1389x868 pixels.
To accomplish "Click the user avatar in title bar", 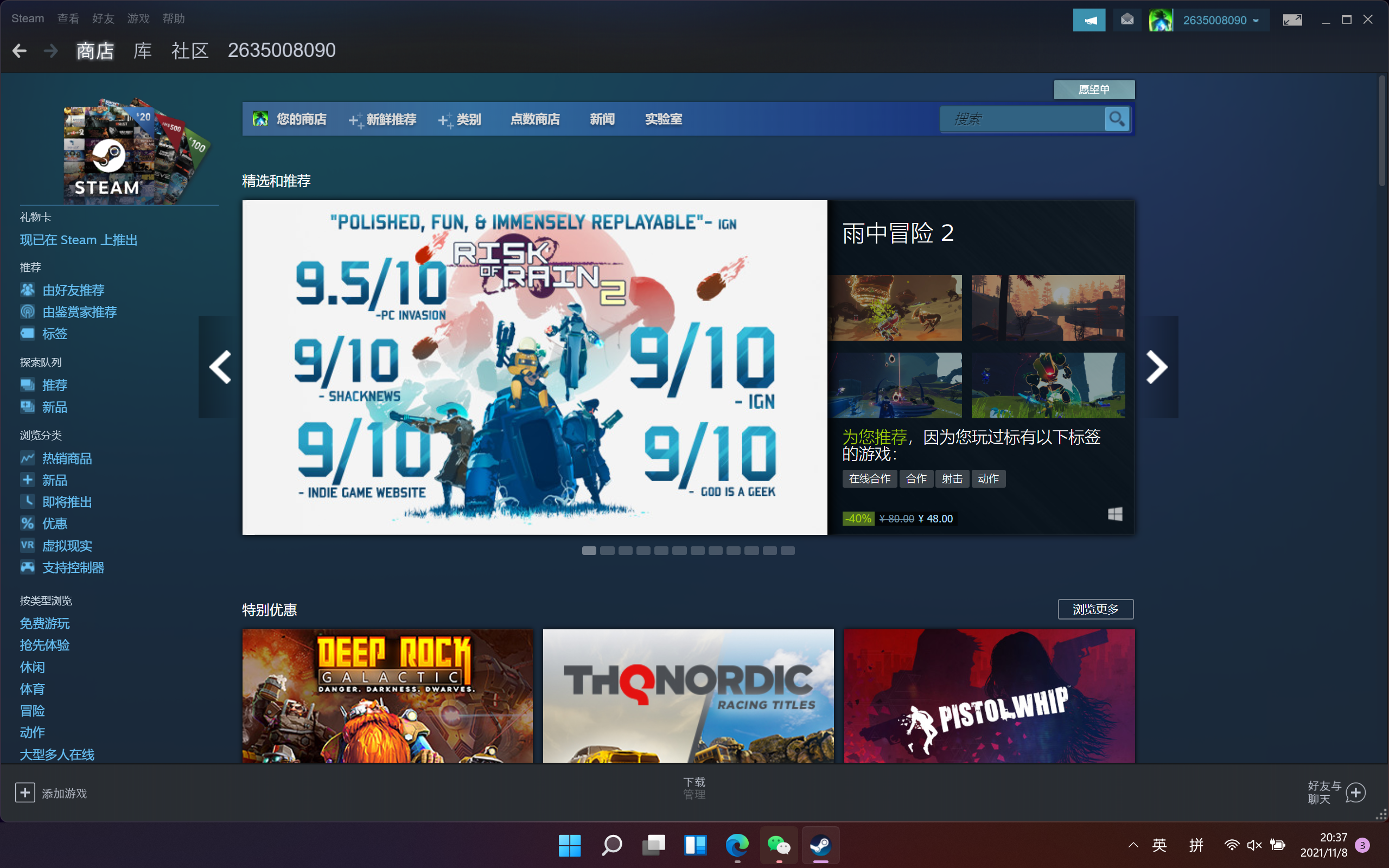I will [x=1161, y=20].
